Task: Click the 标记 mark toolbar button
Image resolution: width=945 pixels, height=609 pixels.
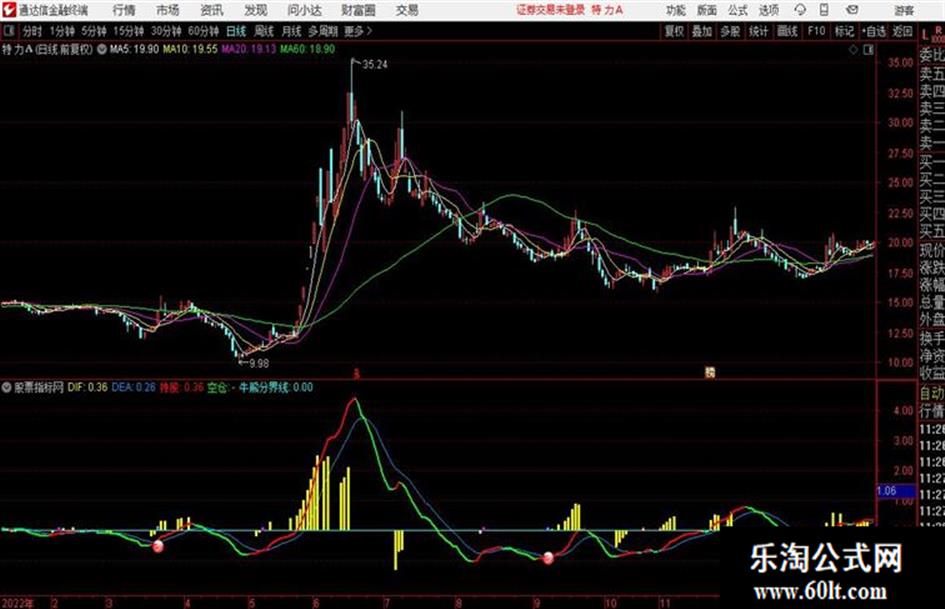Action: tap(844, 31)
